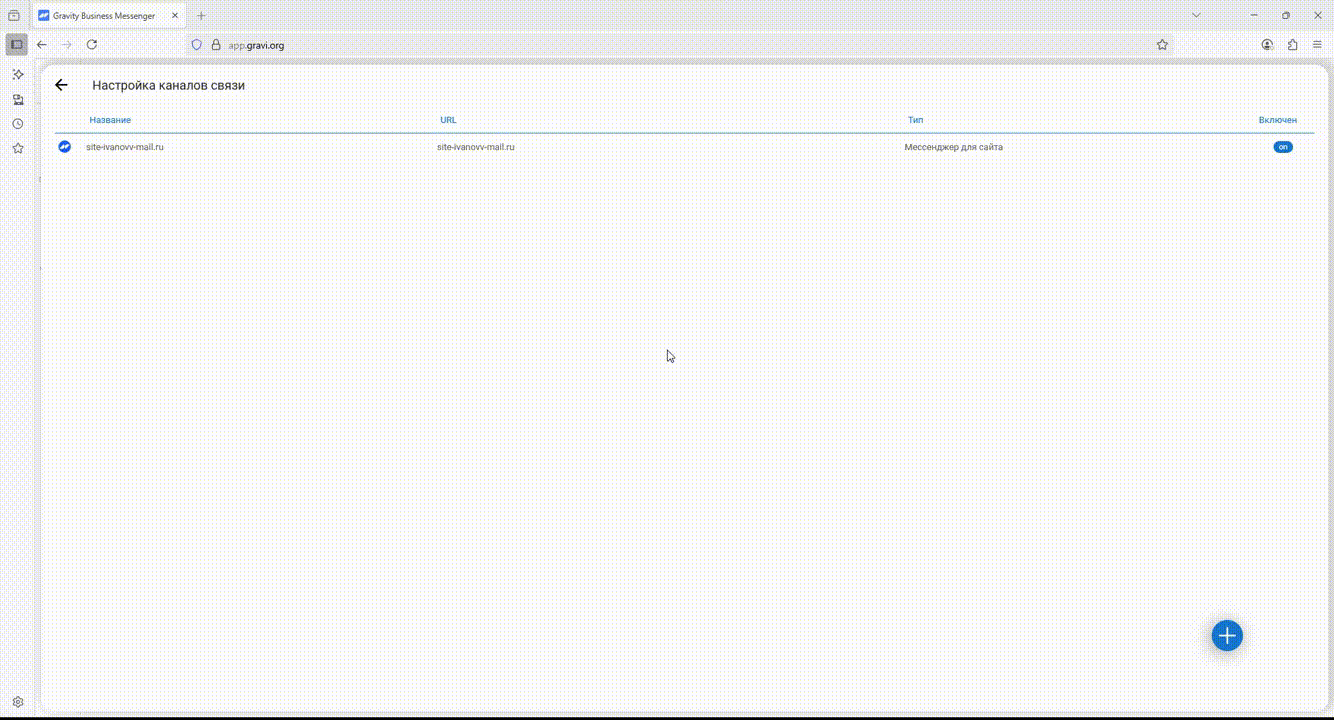Open synced tabs in the browser sidebar
Screen dimensions: 1334x720
17,100
